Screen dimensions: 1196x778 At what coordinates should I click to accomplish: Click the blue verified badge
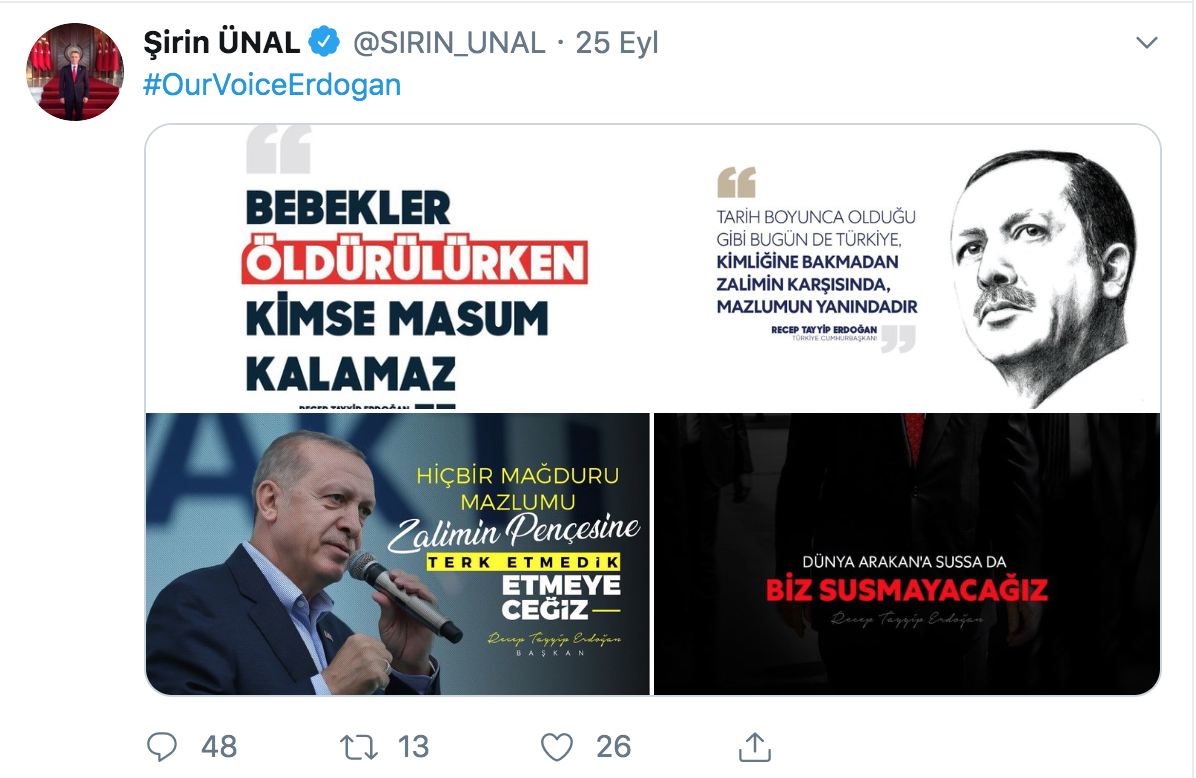(324, 41)
